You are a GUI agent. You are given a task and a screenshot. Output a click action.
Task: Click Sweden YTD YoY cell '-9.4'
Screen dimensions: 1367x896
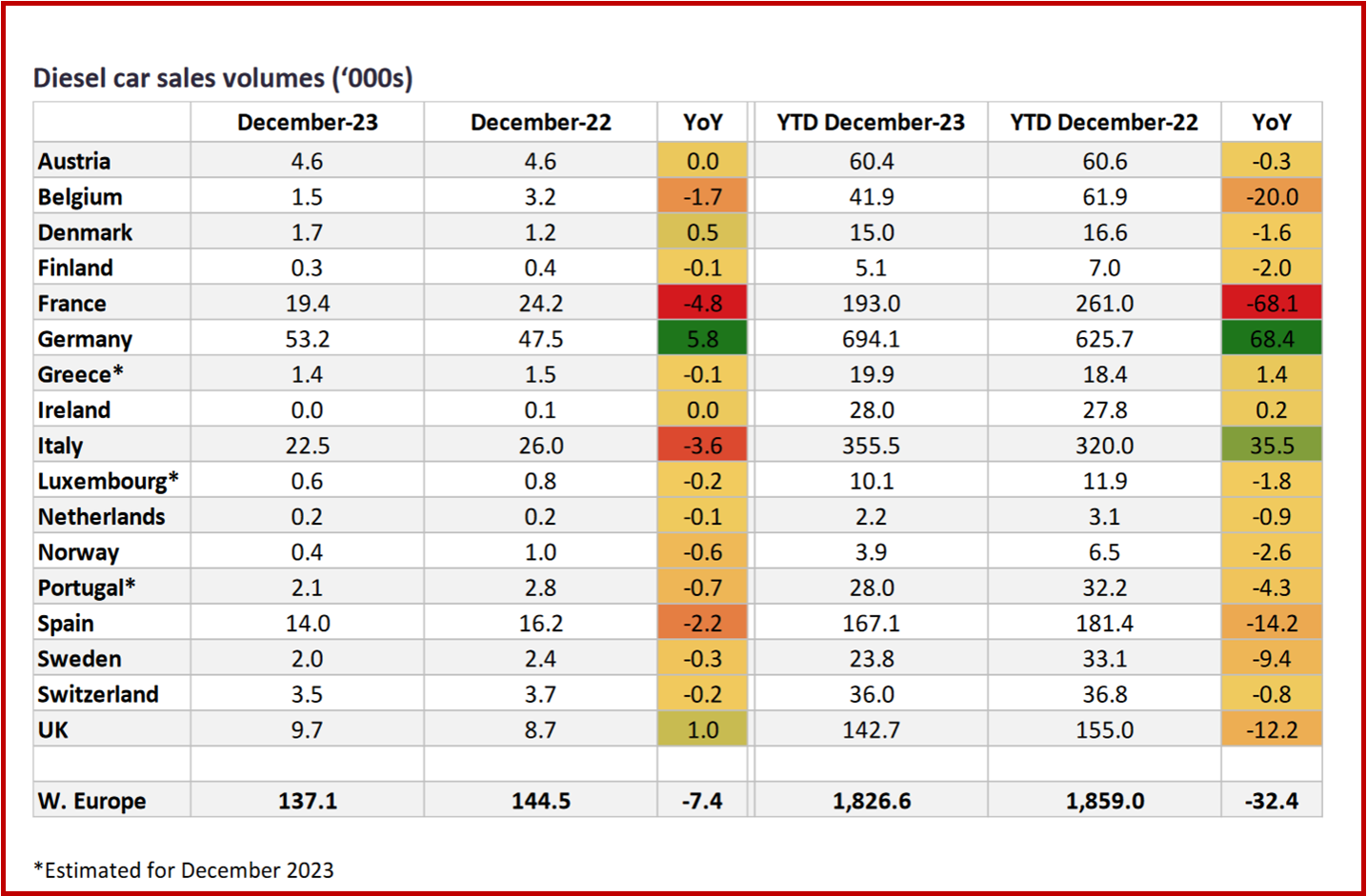1272,659
